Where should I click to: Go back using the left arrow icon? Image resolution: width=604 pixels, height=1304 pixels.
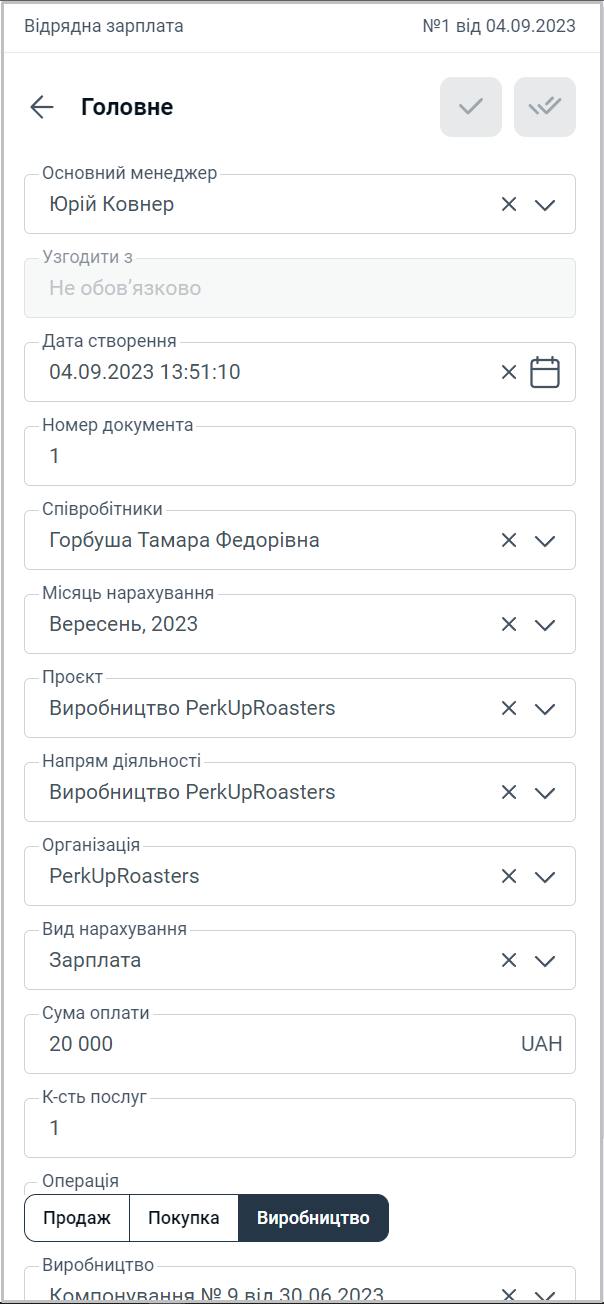click(42, 107)
